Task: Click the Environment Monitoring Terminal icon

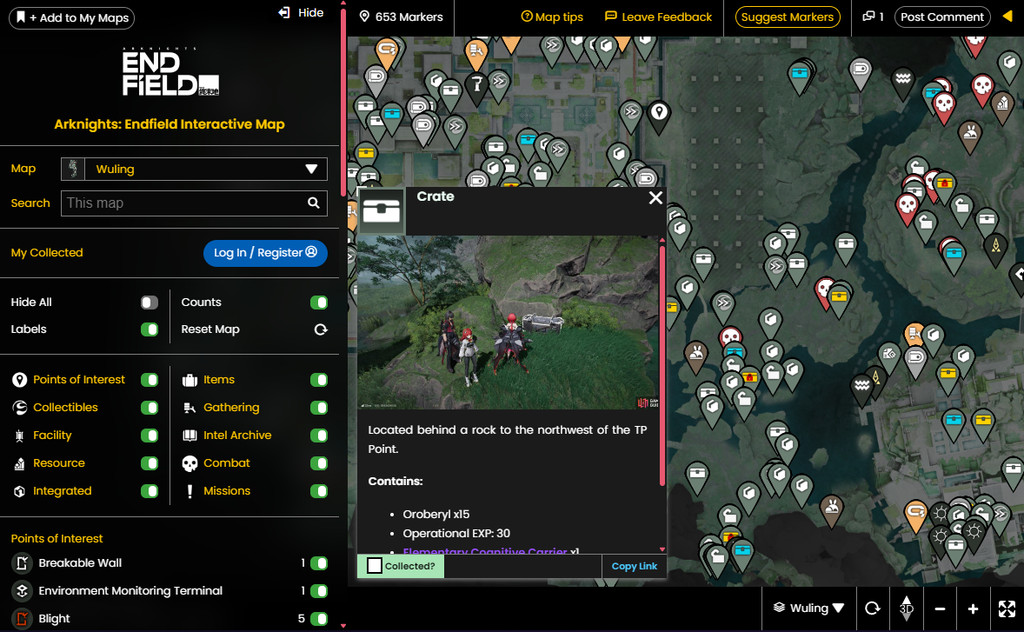Action: (22, 591)
